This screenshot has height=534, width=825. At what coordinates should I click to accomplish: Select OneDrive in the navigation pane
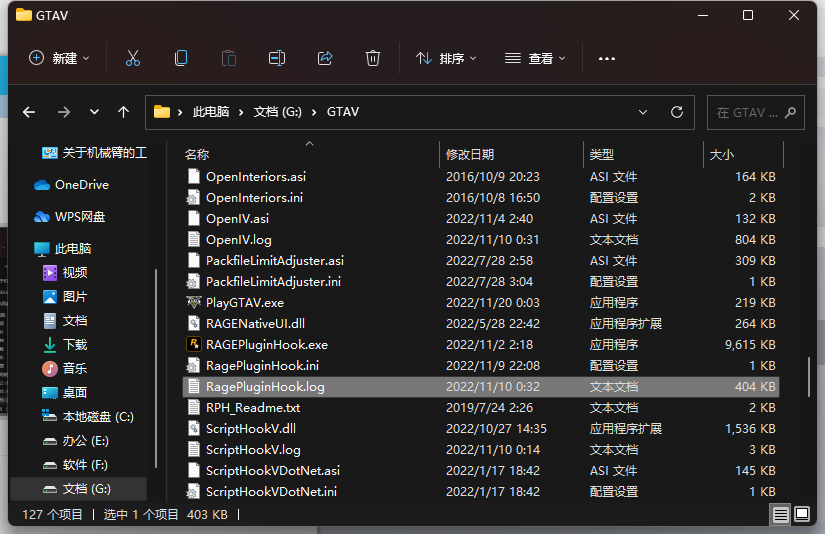[81, 185]
